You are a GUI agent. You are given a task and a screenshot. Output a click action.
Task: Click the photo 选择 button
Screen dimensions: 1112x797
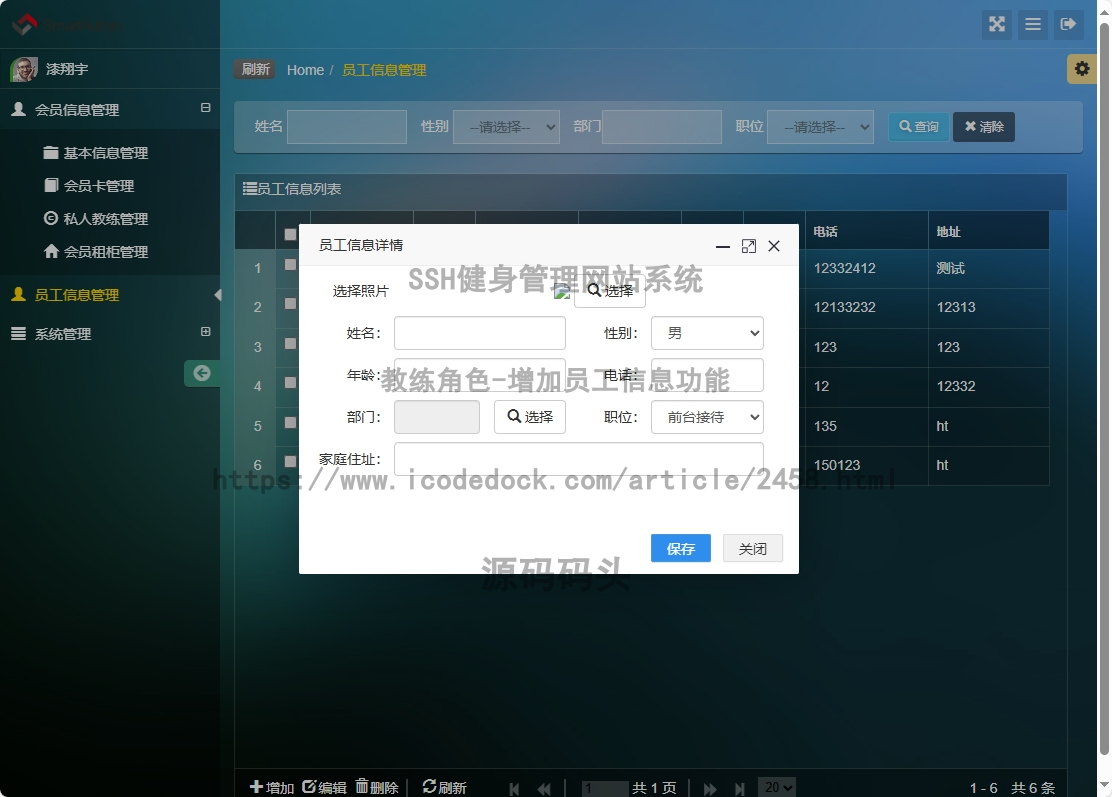tap(610, 291)
